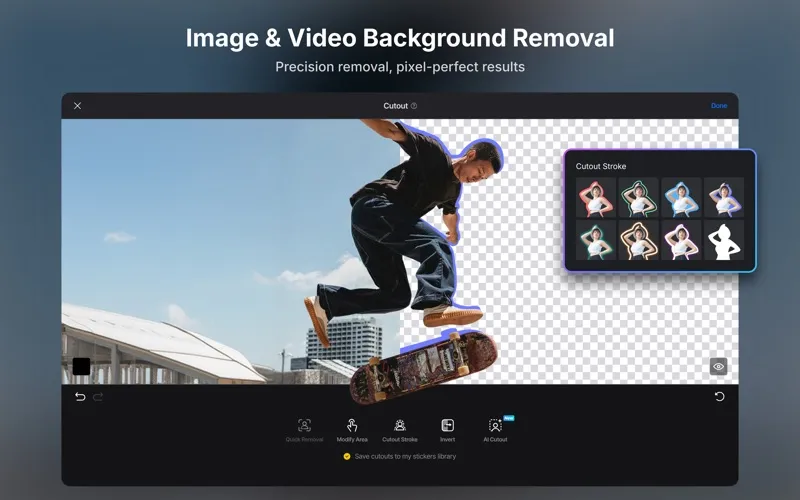Click the Cutout title text
This screenshot has height=500, width=800.
click(x=395, y=106)
